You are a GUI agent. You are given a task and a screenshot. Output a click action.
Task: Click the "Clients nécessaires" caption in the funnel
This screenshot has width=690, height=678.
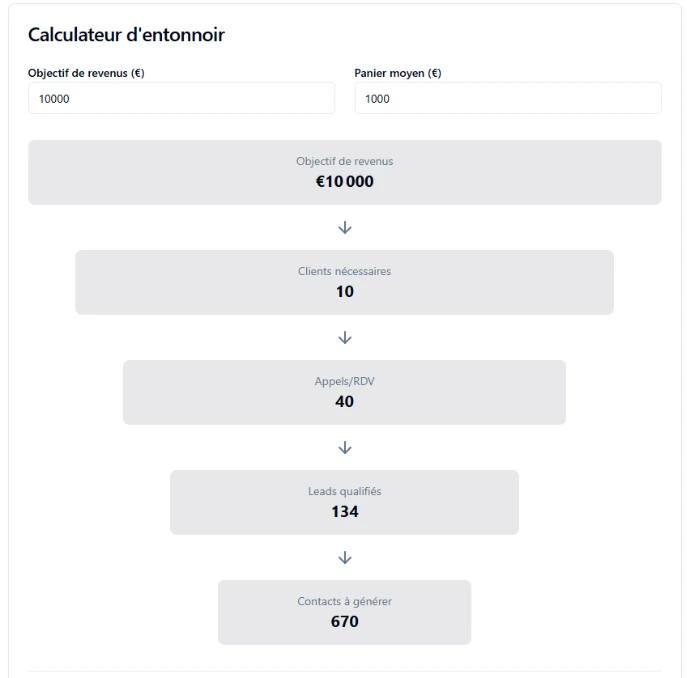tap(345, 271)
